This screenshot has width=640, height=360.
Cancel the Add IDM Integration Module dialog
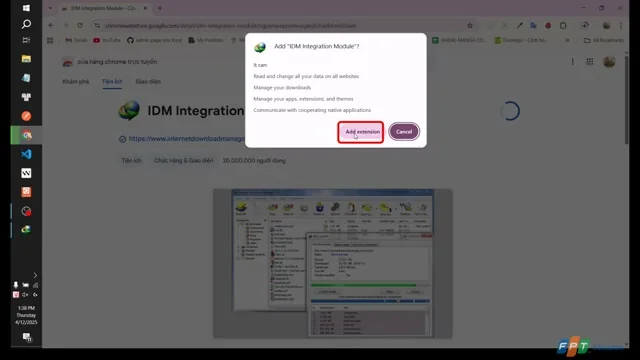404,132
